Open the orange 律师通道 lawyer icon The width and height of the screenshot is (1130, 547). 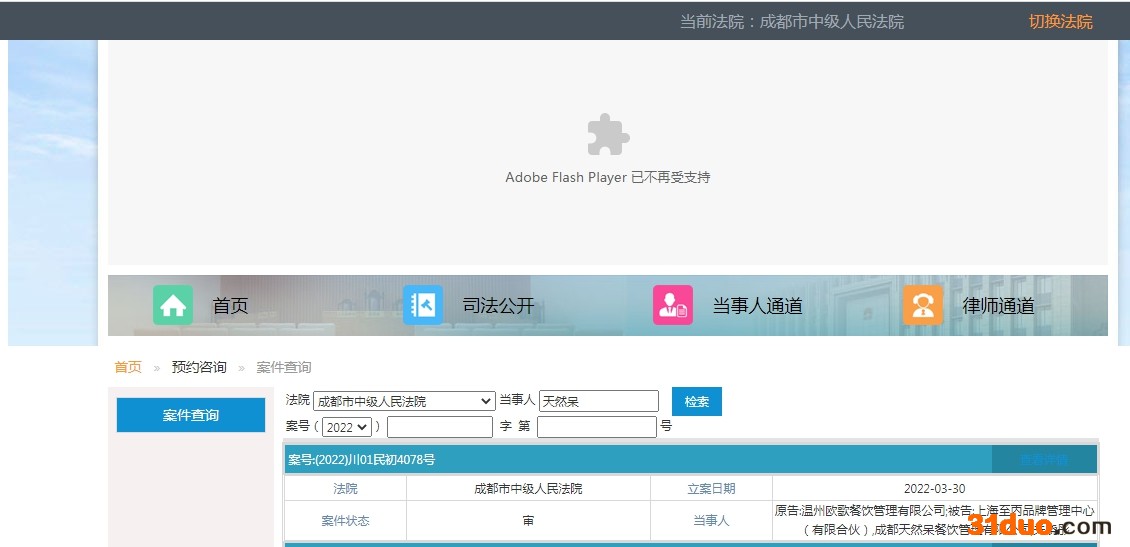[922, 305]
